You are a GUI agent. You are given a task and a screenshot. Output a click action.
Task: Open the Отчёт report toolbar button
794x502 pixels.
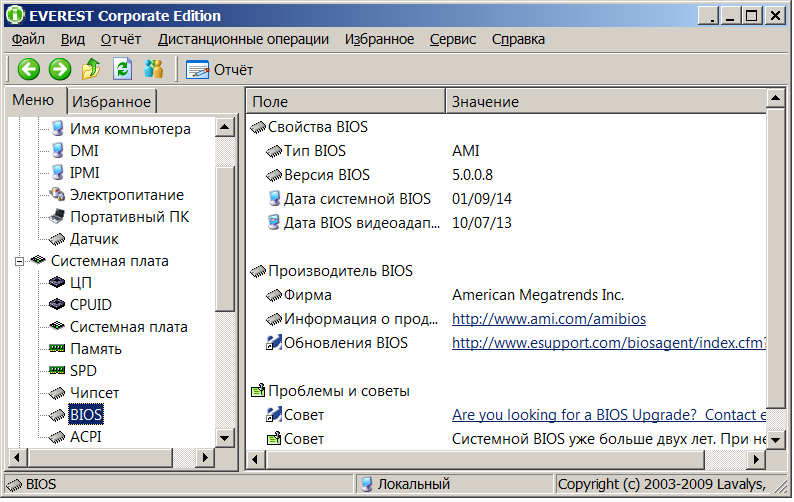(x=219, y=70)
